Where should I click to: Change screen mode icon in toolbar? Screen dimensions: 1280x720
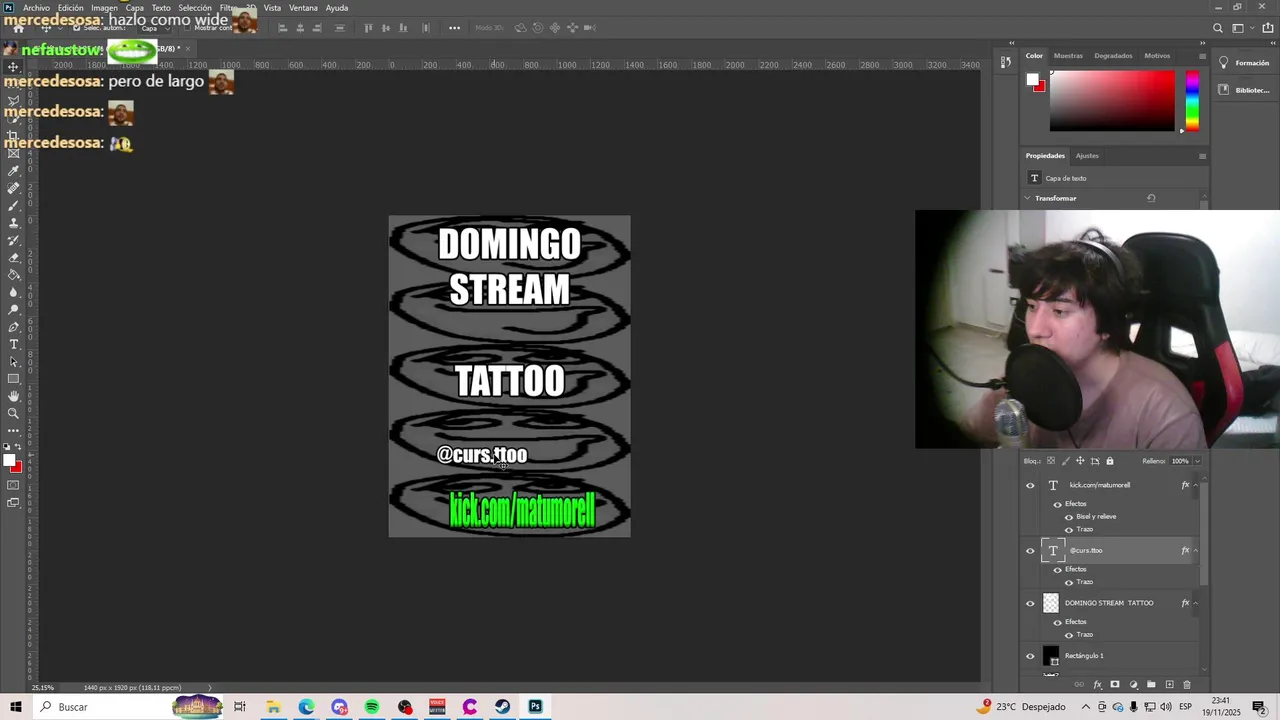pyautogui.click(x=13, y=503)
